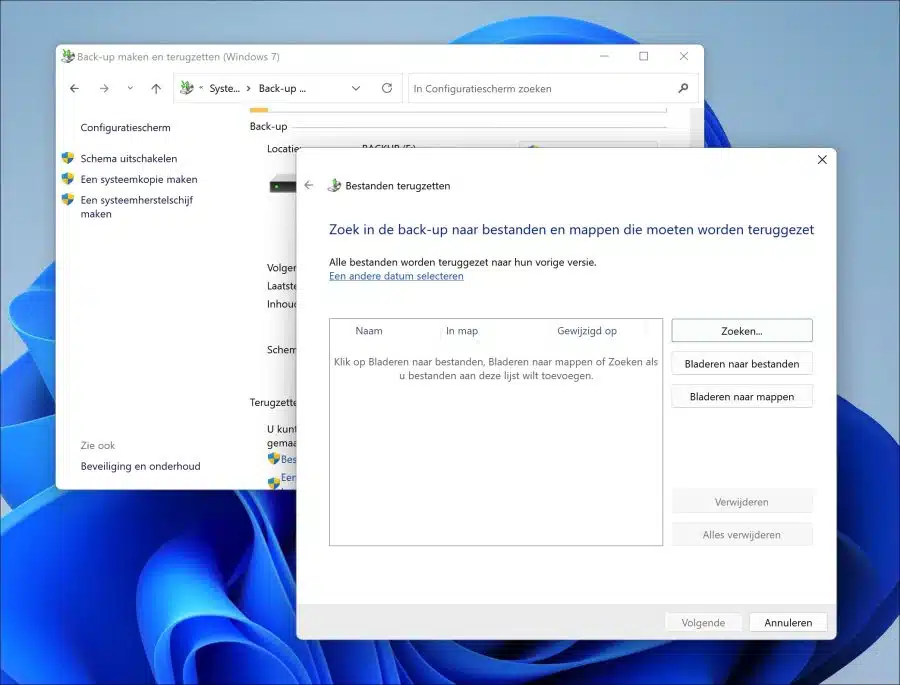The image size is (900, 685).
Task: Go up one level in Control Panel
Action: pos(156,88)
